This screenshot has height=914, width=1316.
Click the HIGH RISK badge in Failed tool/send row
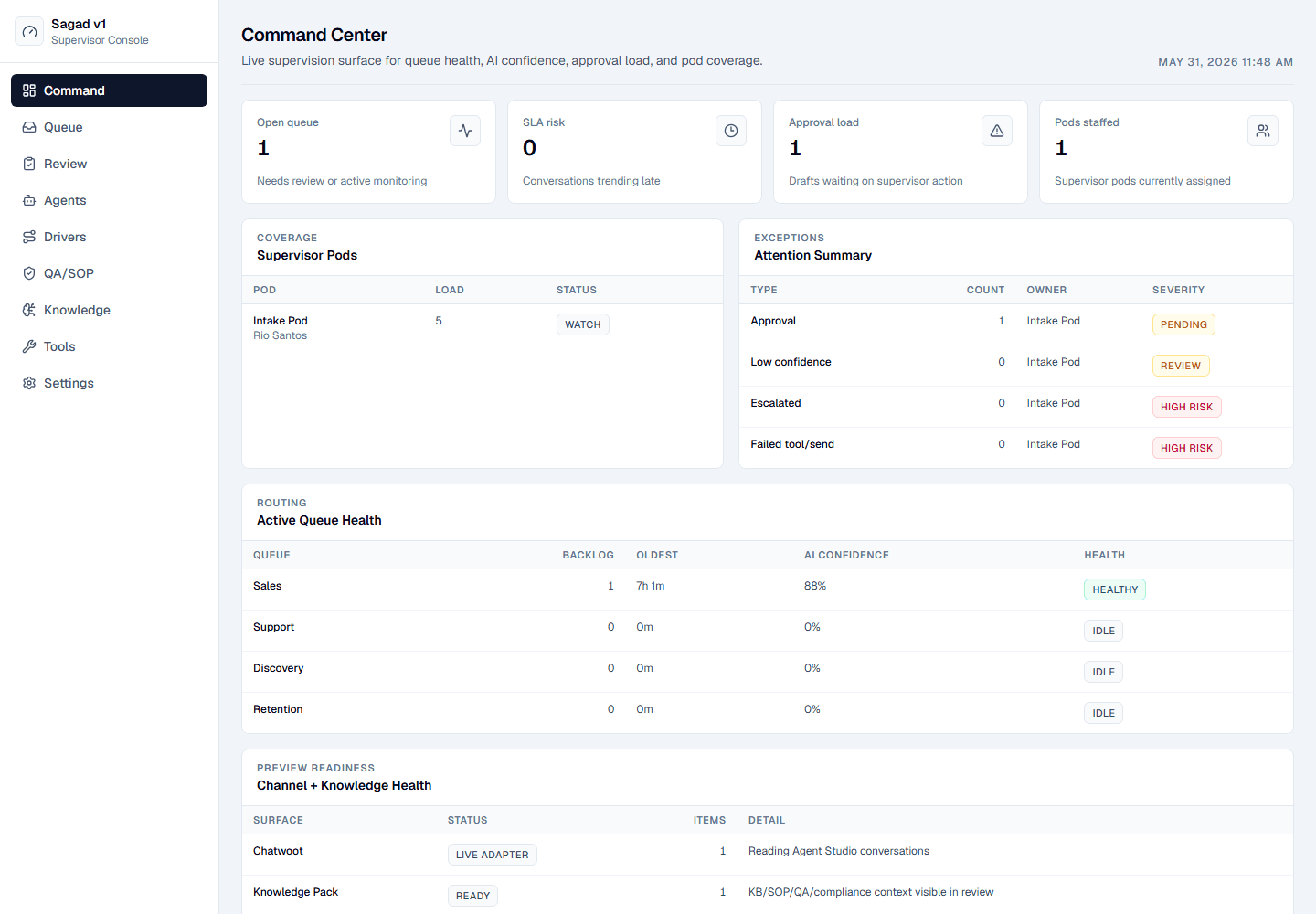tap(1186, 448)
